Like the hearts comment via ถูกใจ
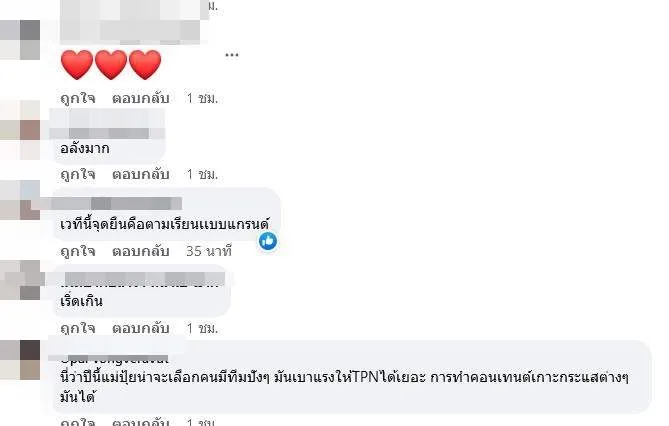Image resolution: width=669 pixels, height=426 pixels. tap(78, 99)
